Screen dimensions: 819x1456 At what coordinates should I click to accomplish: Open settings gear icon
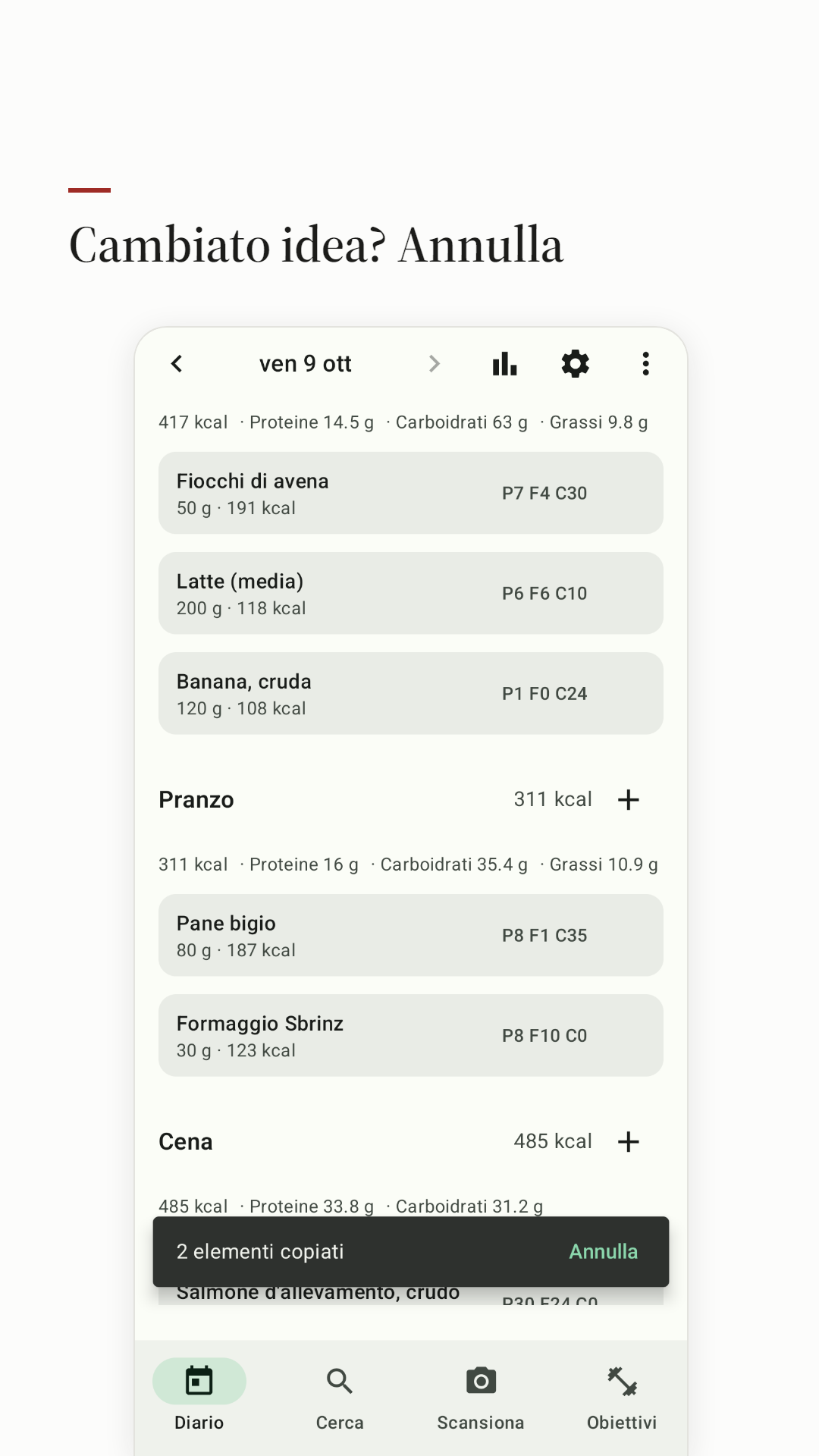pyautogui.click(x=575, y=364)
